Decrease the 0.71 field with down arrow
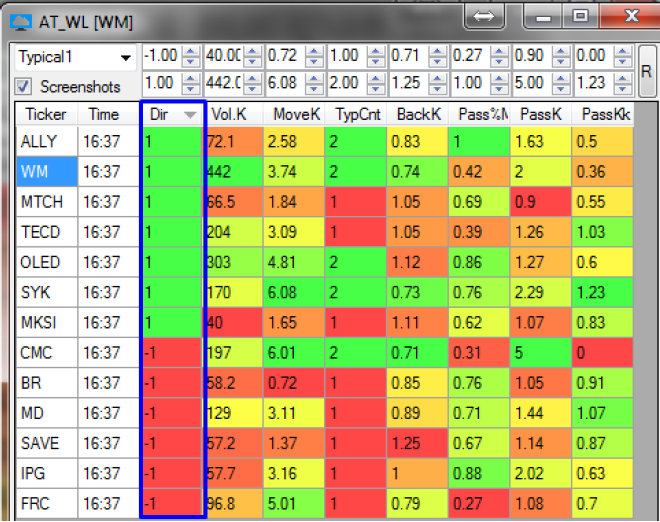 (x=437, y=61)
